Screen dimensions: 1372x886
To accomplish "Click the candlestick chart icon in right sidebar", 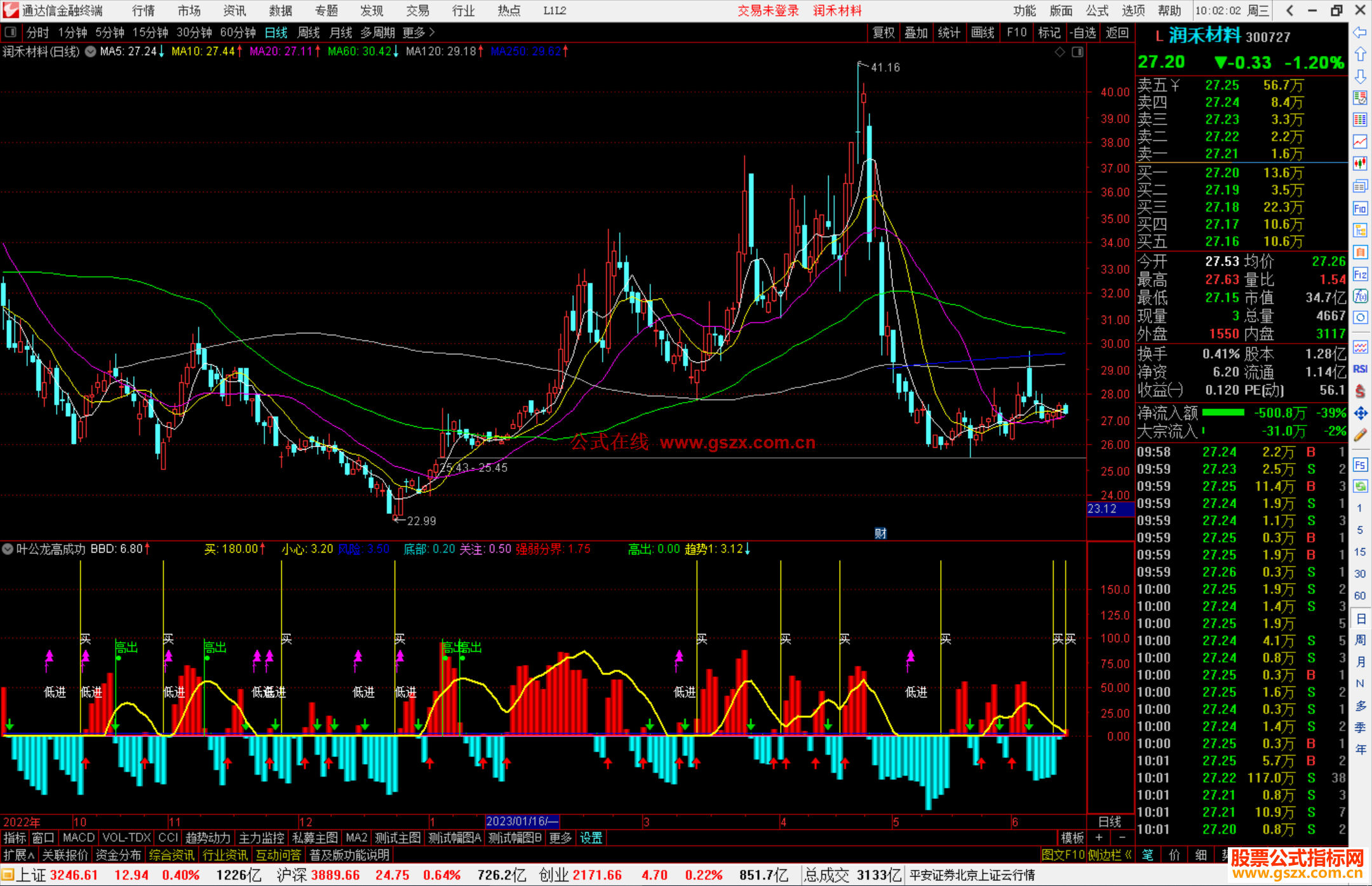I will (x=1360, y=163).
